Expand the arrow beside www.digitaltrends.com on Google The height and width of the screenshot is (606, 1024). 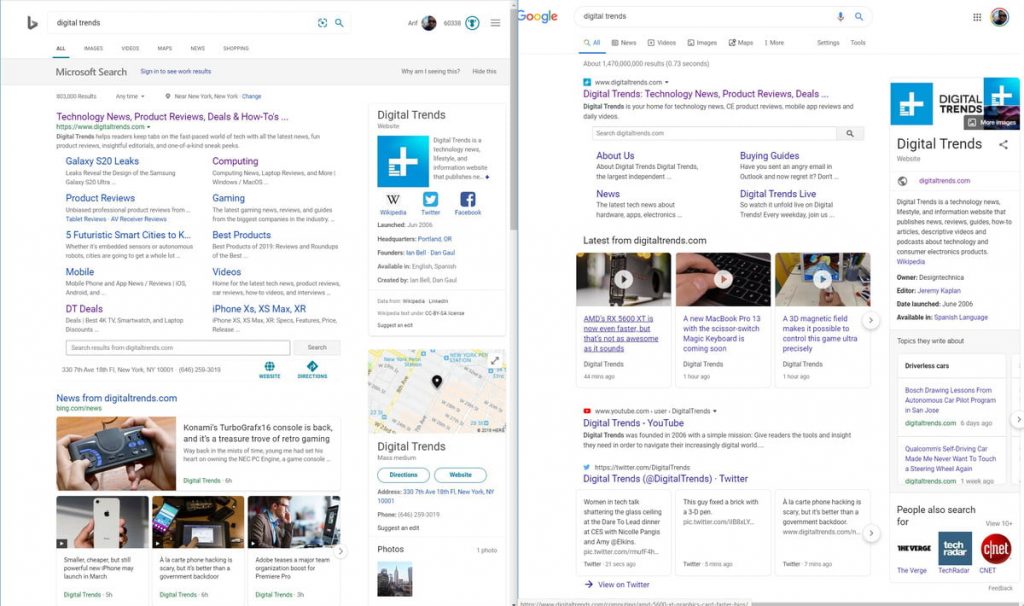(x=667, y=82)
